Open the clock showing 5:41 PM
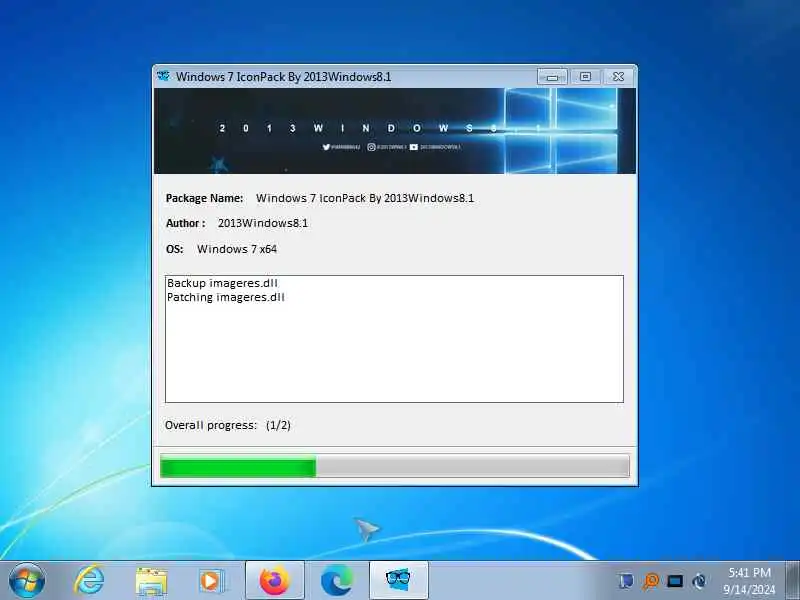The width and height of the screenshot is (800, 600). 749,581
